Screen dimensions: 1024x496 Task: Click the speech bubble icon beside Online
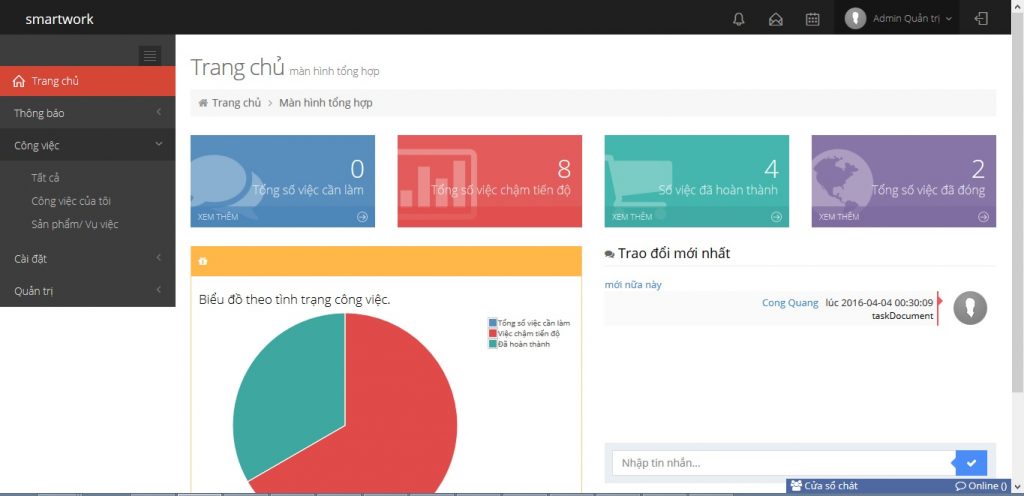point(961,486)
